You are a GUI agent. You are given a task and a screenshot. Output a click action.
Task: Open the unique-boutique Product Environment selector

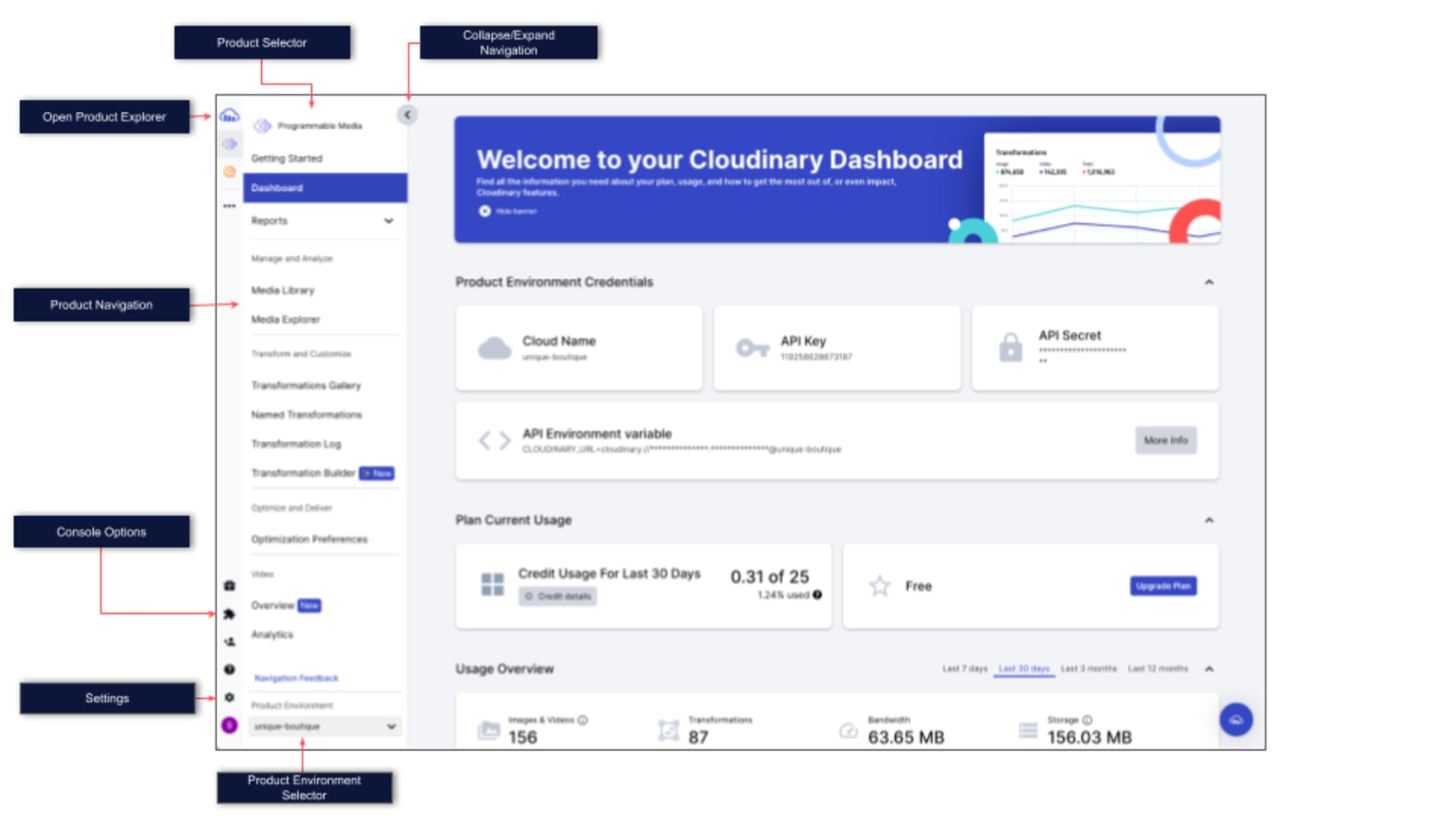coord(323,726)
